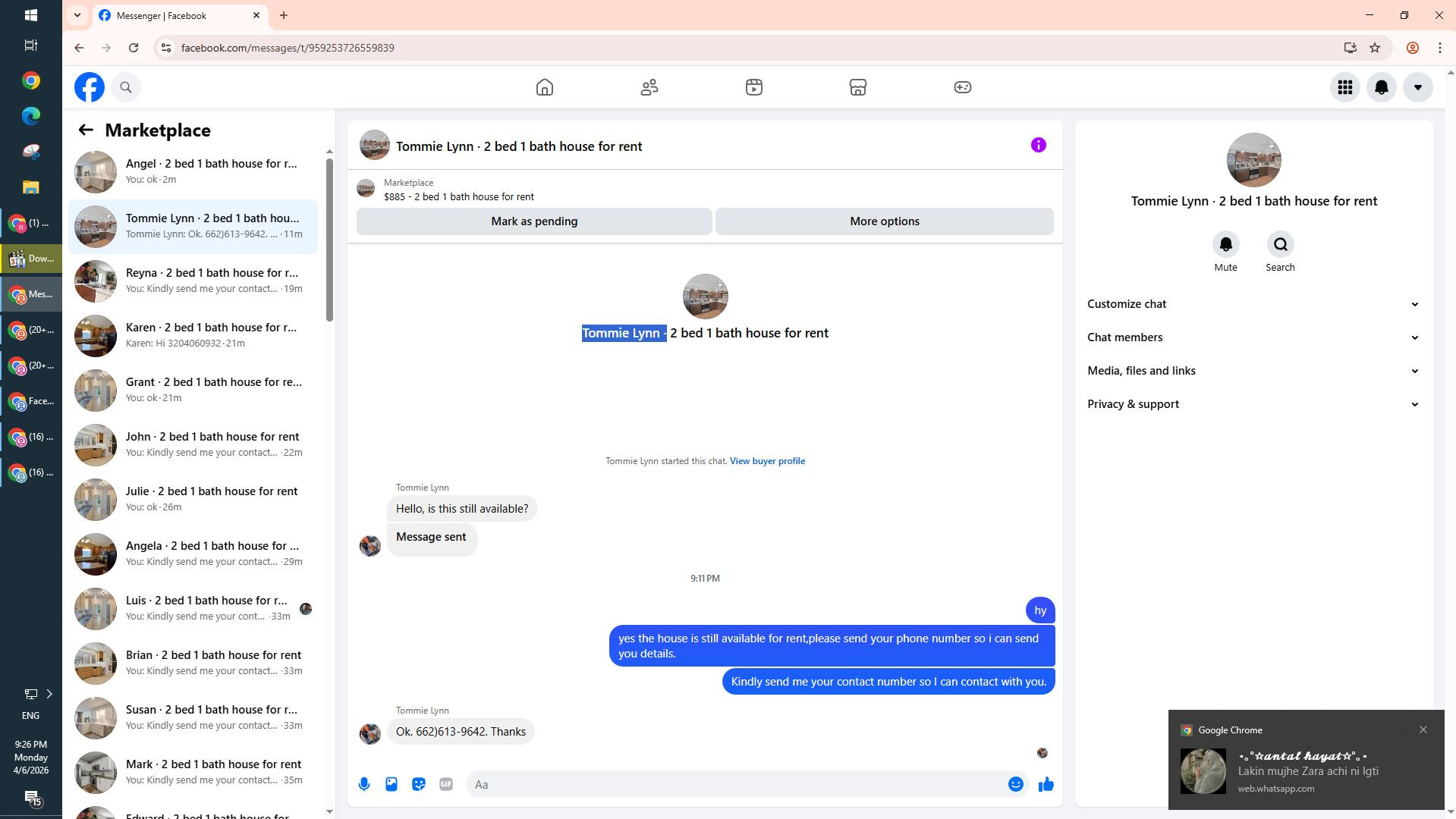The height and width of the screenshot is (819, 1456).
Task: Go back from Marketplace chats list
Action: coord(86,130)
